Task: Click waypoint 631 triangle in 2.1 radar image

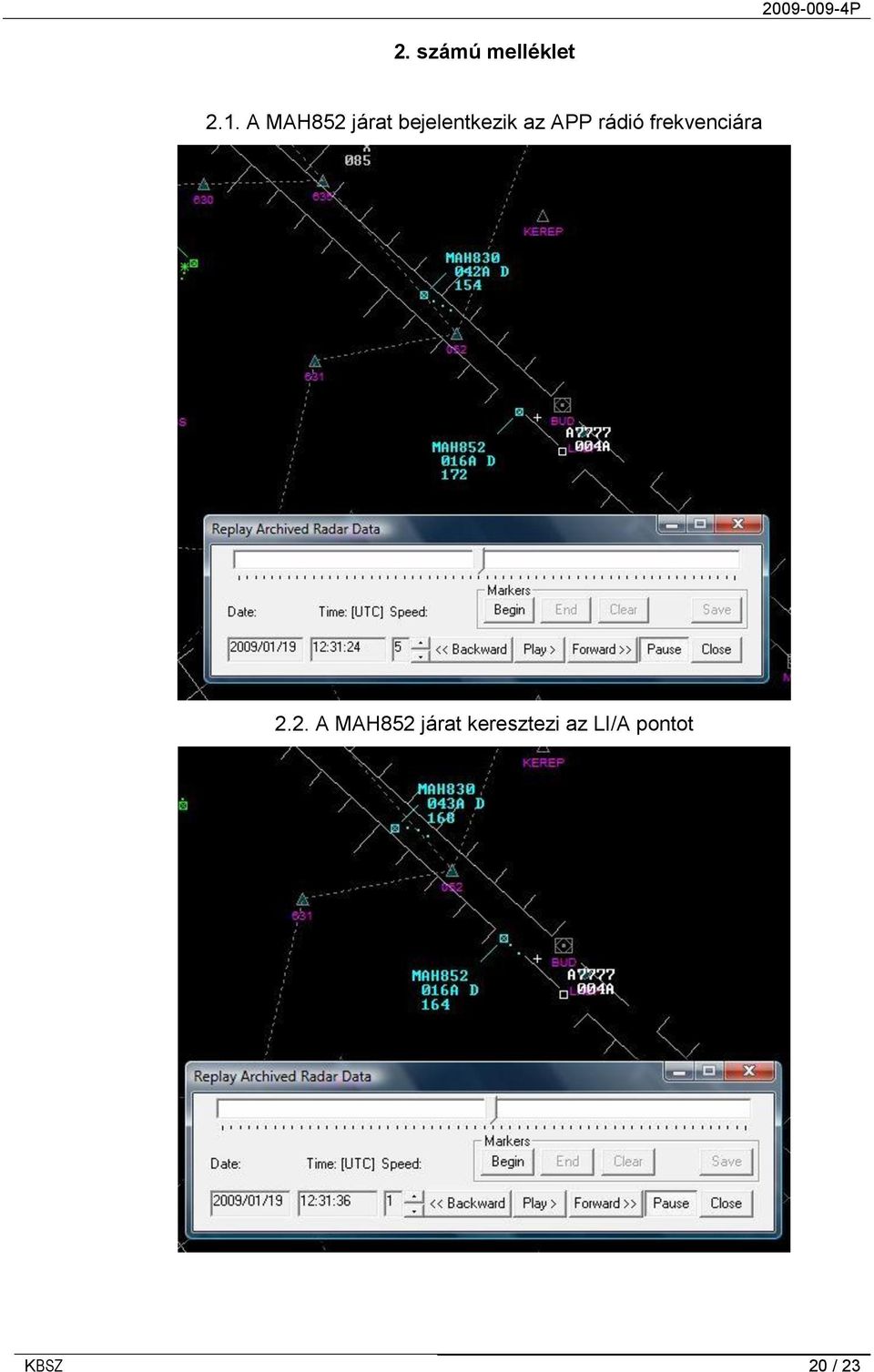Action: pos(315,361)
